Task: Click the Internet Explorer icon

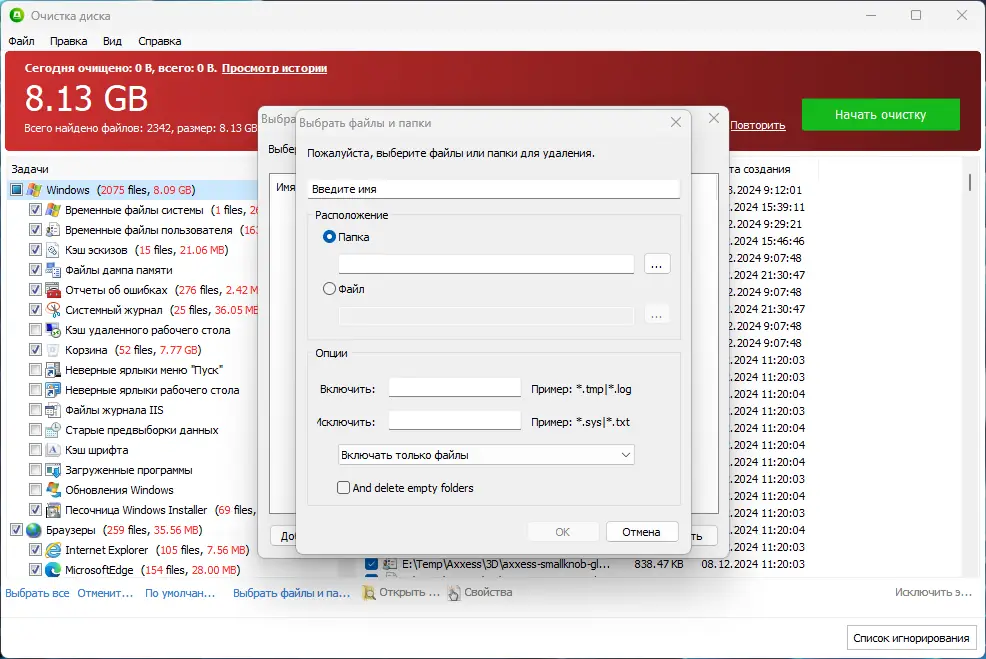Action: 53,550
